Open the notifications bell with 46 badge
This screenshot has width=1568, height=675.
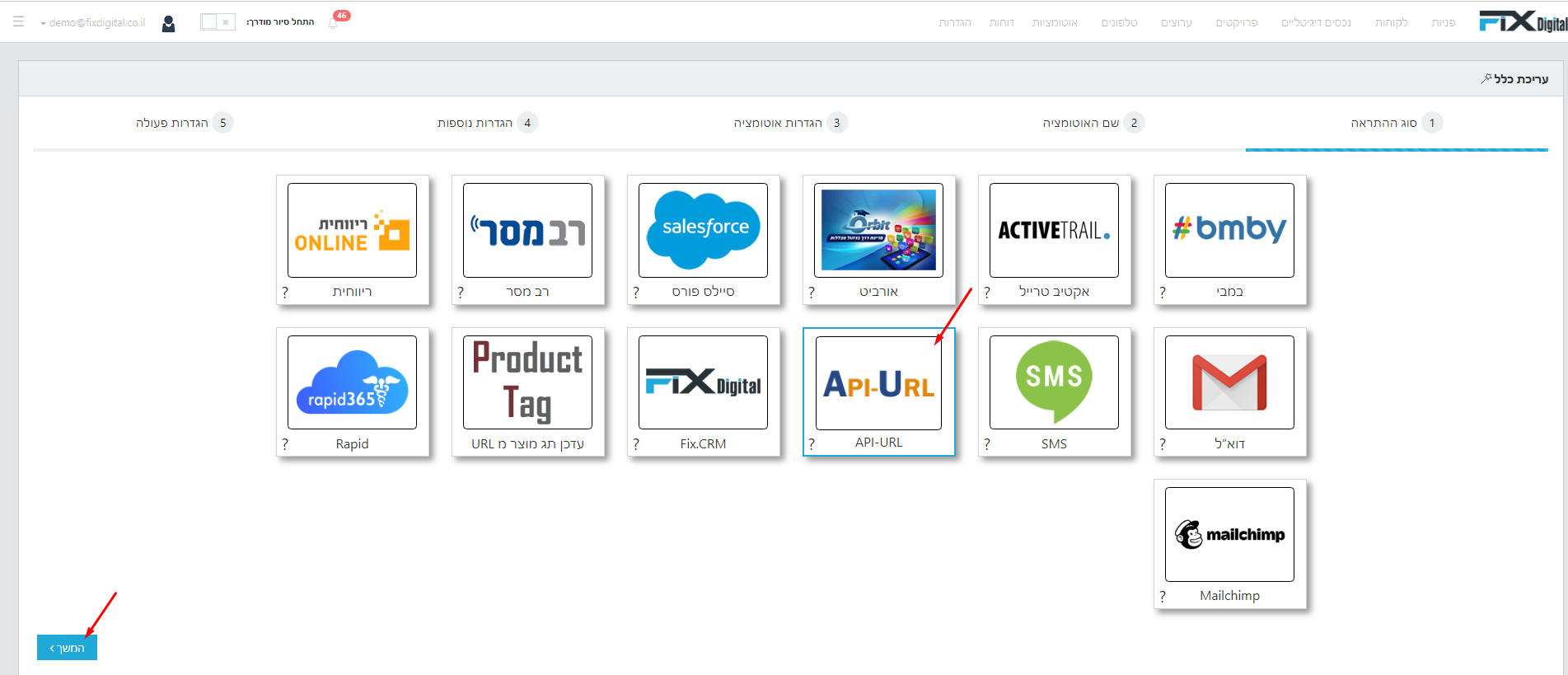(334, 22)
